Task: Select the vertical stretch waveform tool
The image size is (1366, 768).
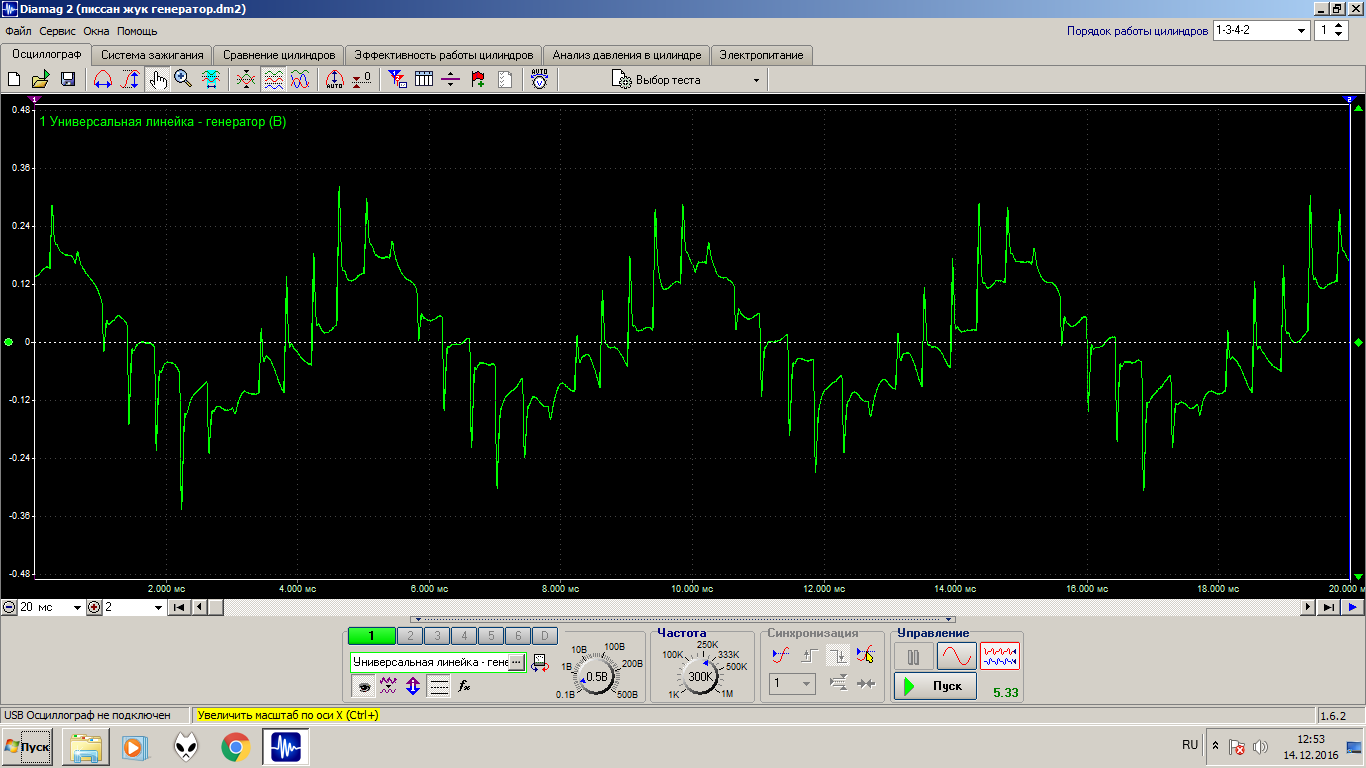Action: click(130, 79)
